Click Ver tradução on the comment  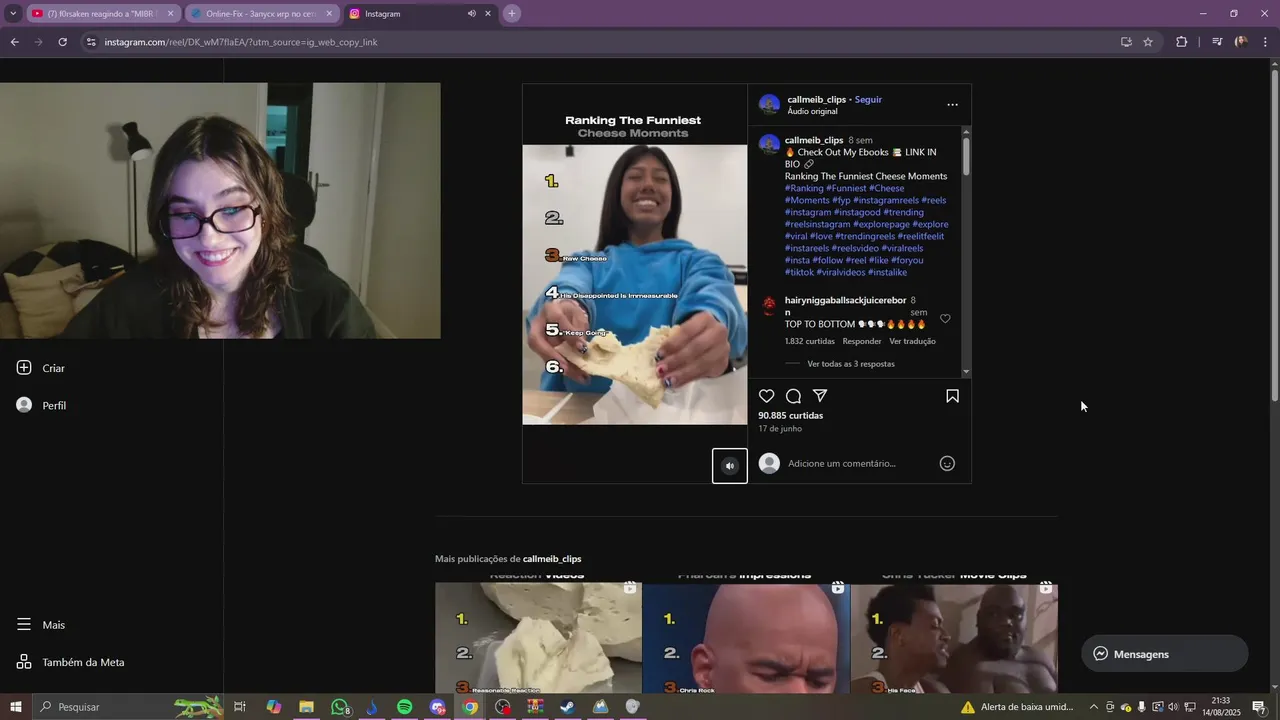912,341
